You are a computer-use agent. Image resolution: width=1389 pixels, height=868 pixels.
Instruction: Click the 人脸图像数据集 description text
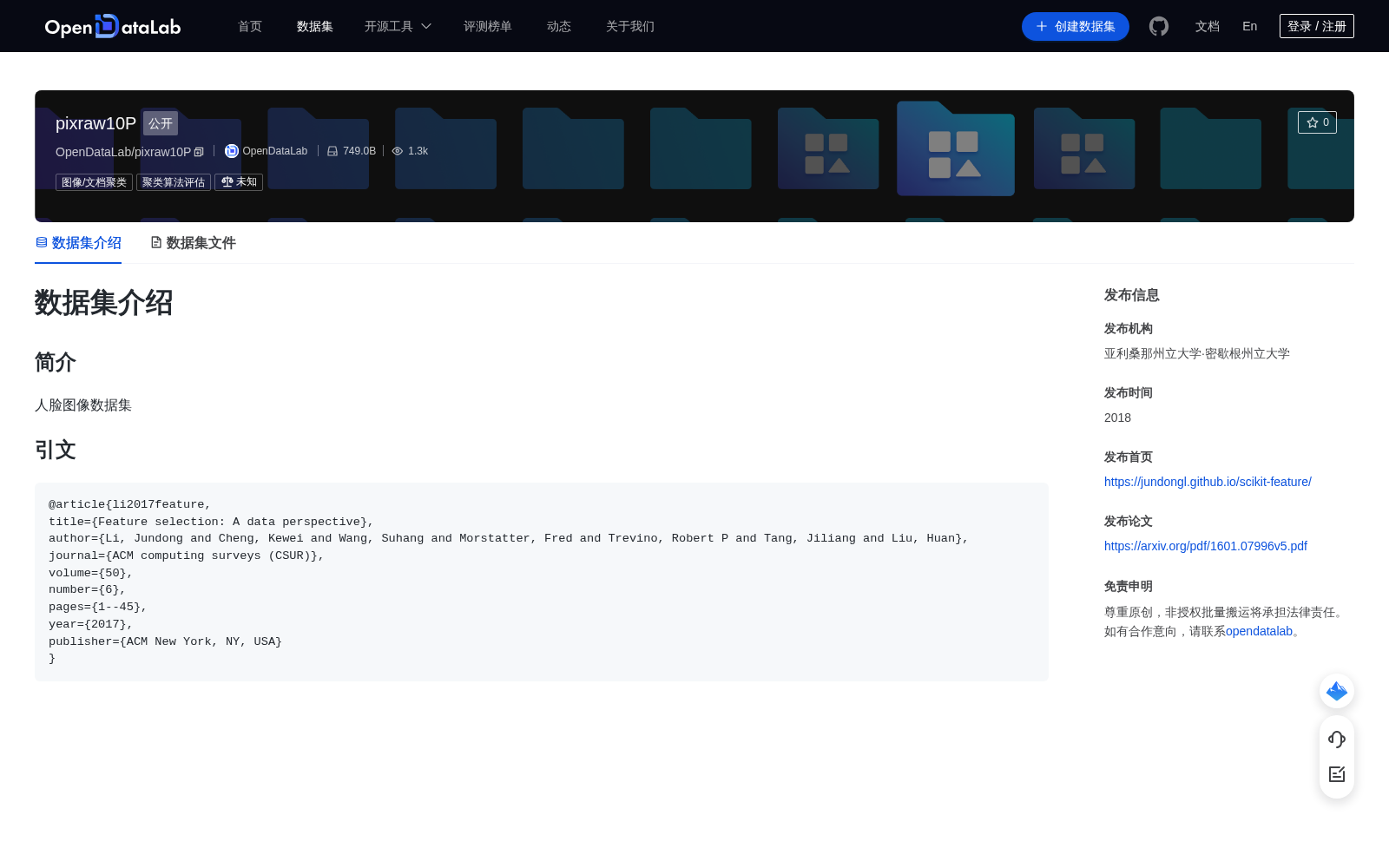(x=83, y=405)
